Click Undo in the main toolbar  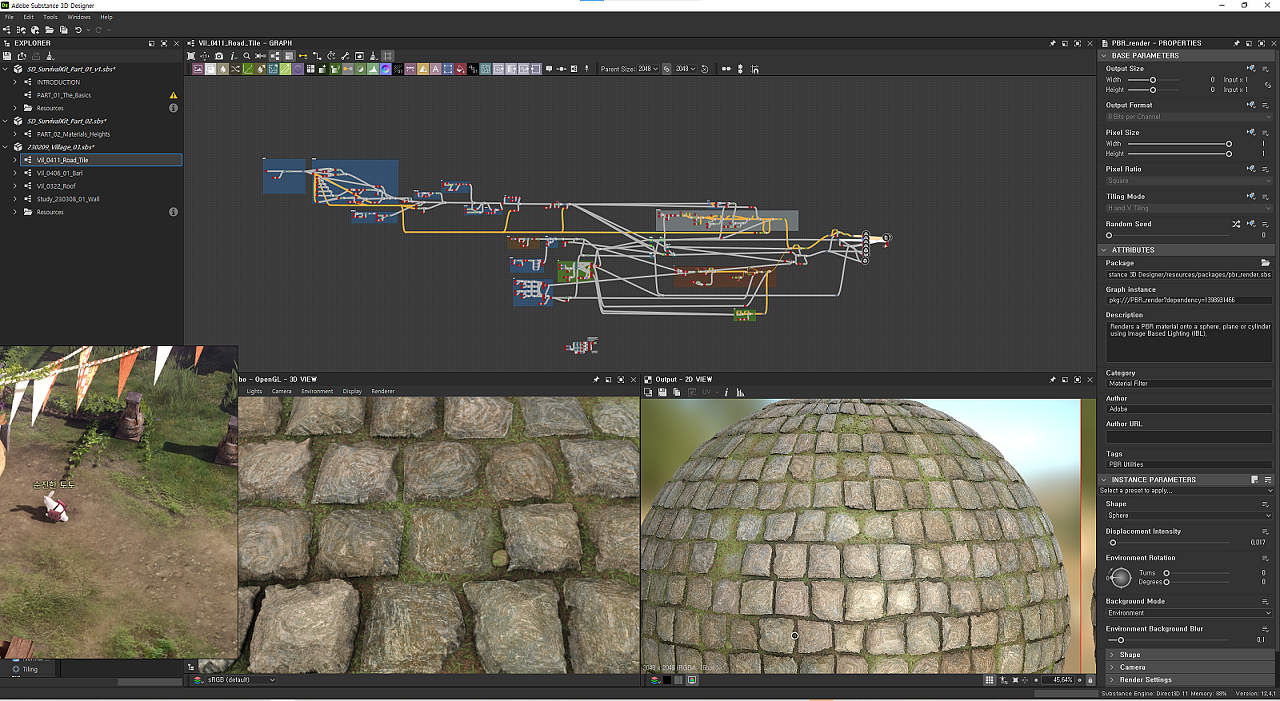coord(78,30)
